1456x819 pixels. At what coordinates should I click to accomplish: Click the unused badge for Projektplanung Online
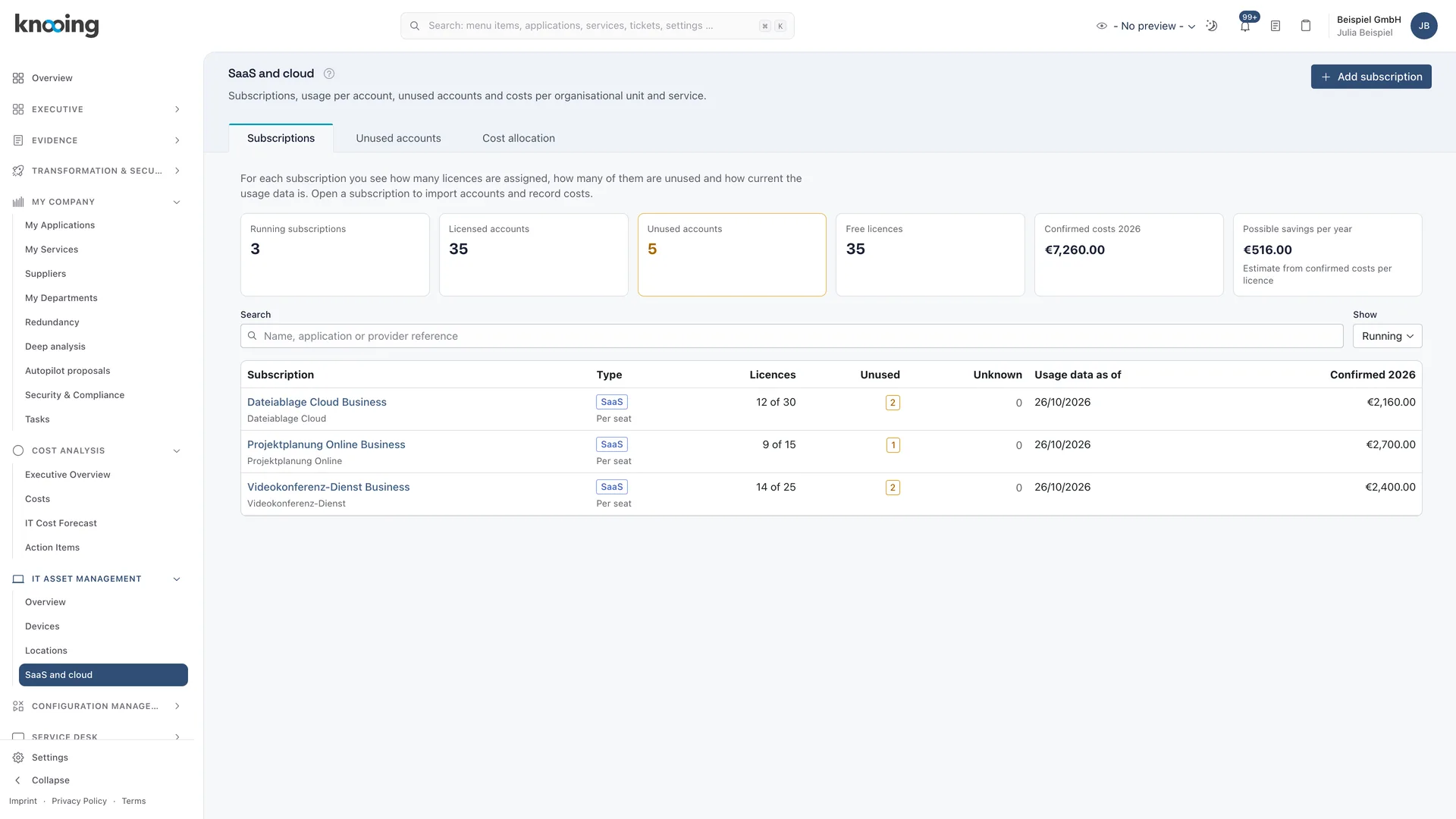(893, 445)
